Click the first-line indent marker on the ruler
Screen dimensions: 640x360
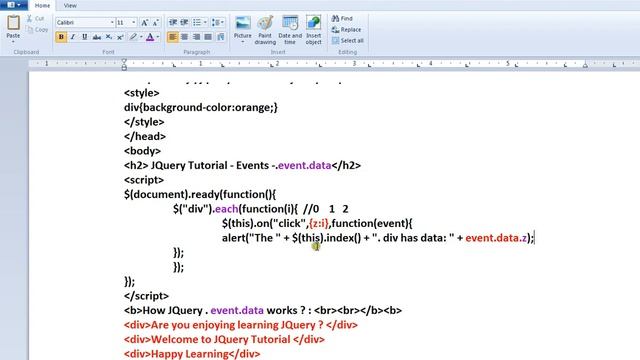124,61
